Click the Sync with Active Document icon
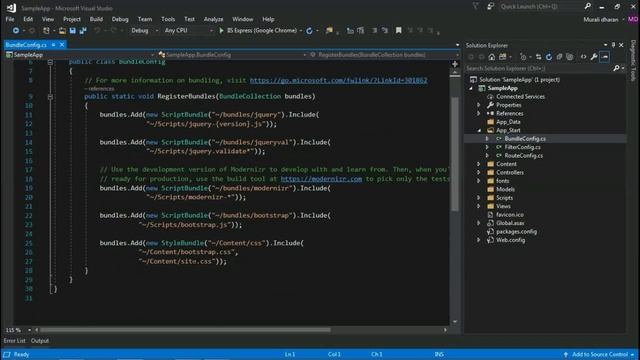 click(x=538, y=57)
